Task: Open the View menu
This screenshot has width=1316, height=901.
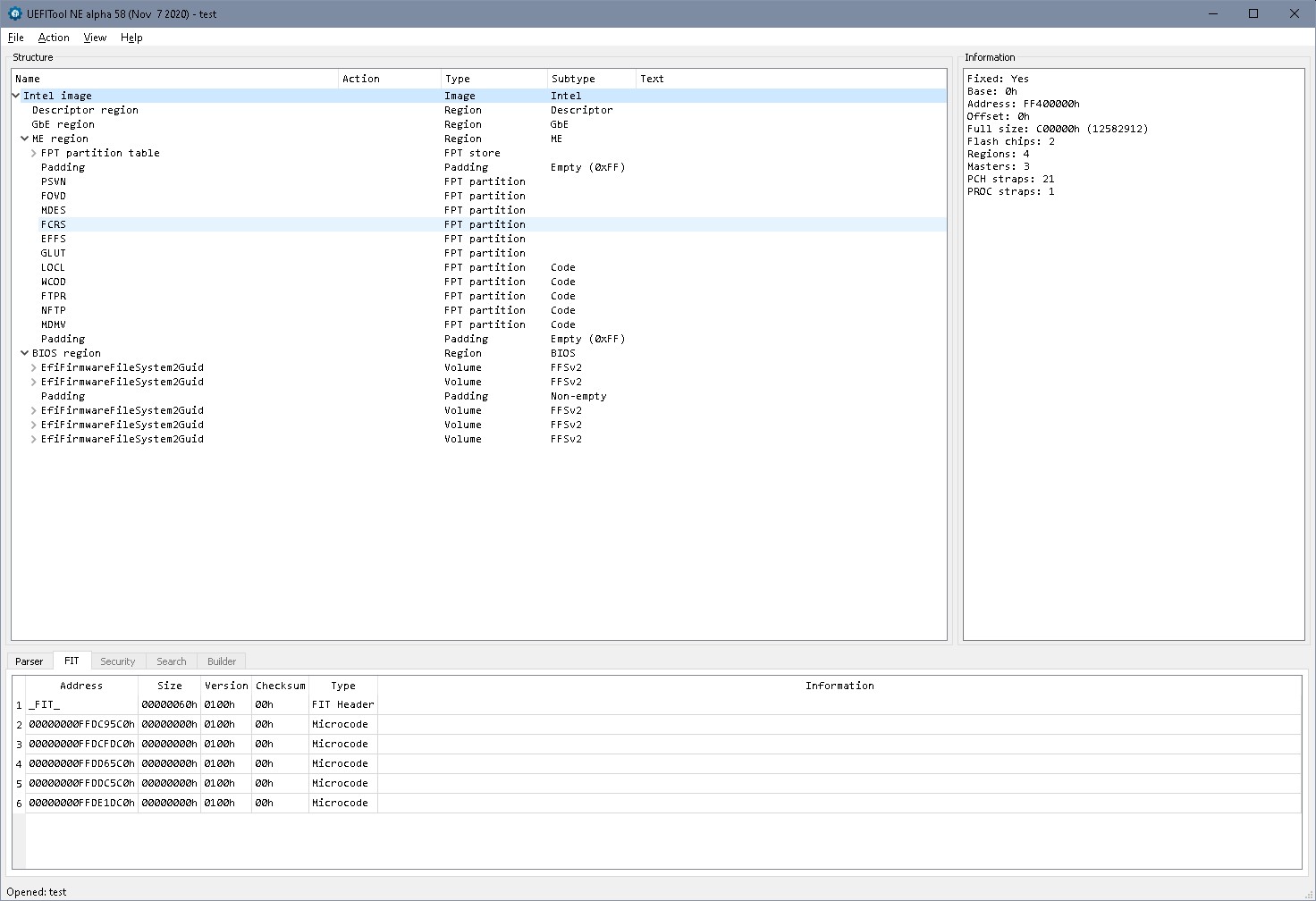Action: click(x=95, y=38)
